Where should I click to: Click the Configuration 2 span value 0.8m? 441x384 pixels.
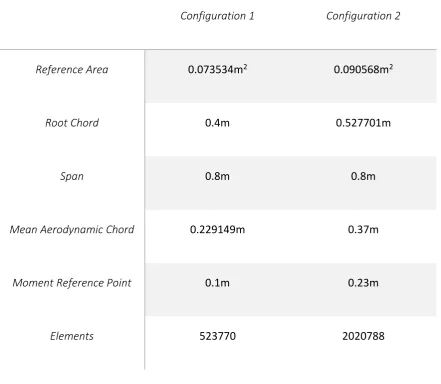point(363,176)
